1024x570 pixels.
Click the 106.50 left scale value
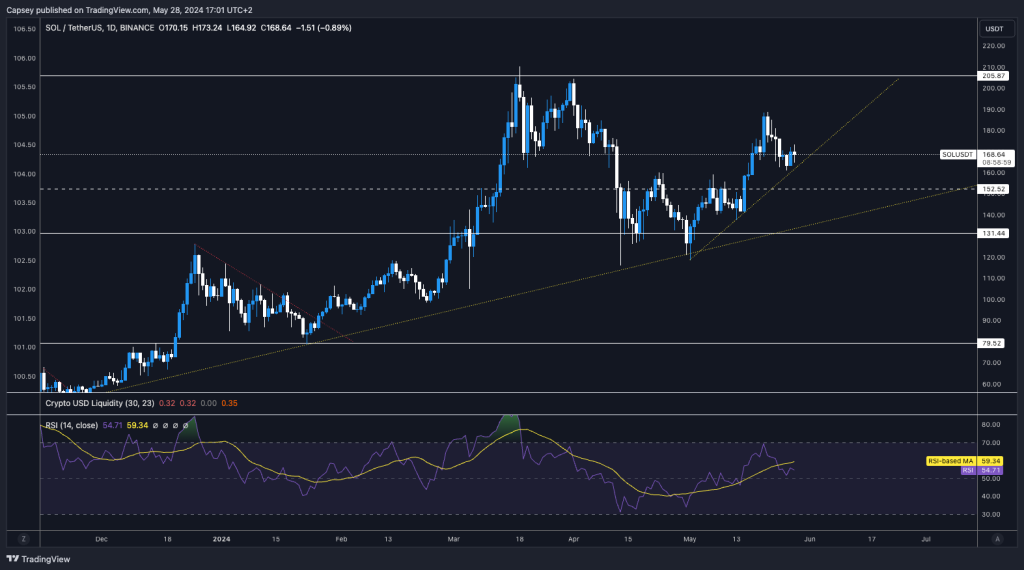[24, 29]
